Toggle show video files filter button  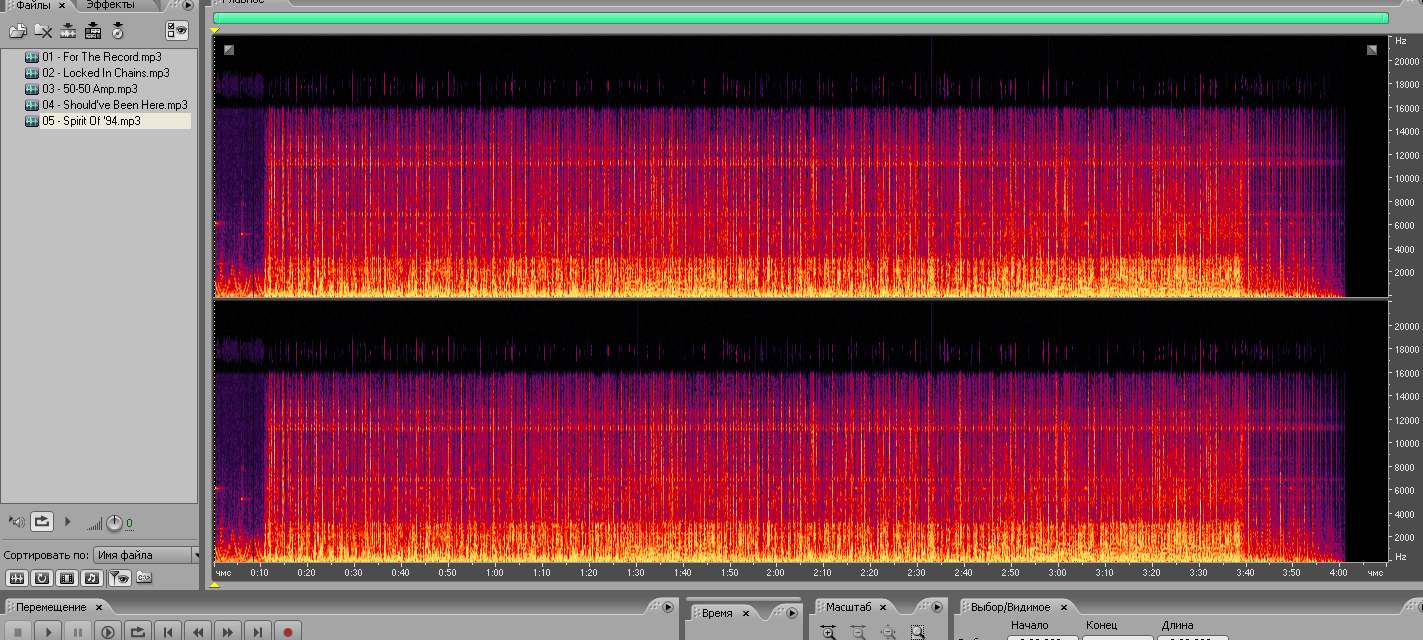67,577
